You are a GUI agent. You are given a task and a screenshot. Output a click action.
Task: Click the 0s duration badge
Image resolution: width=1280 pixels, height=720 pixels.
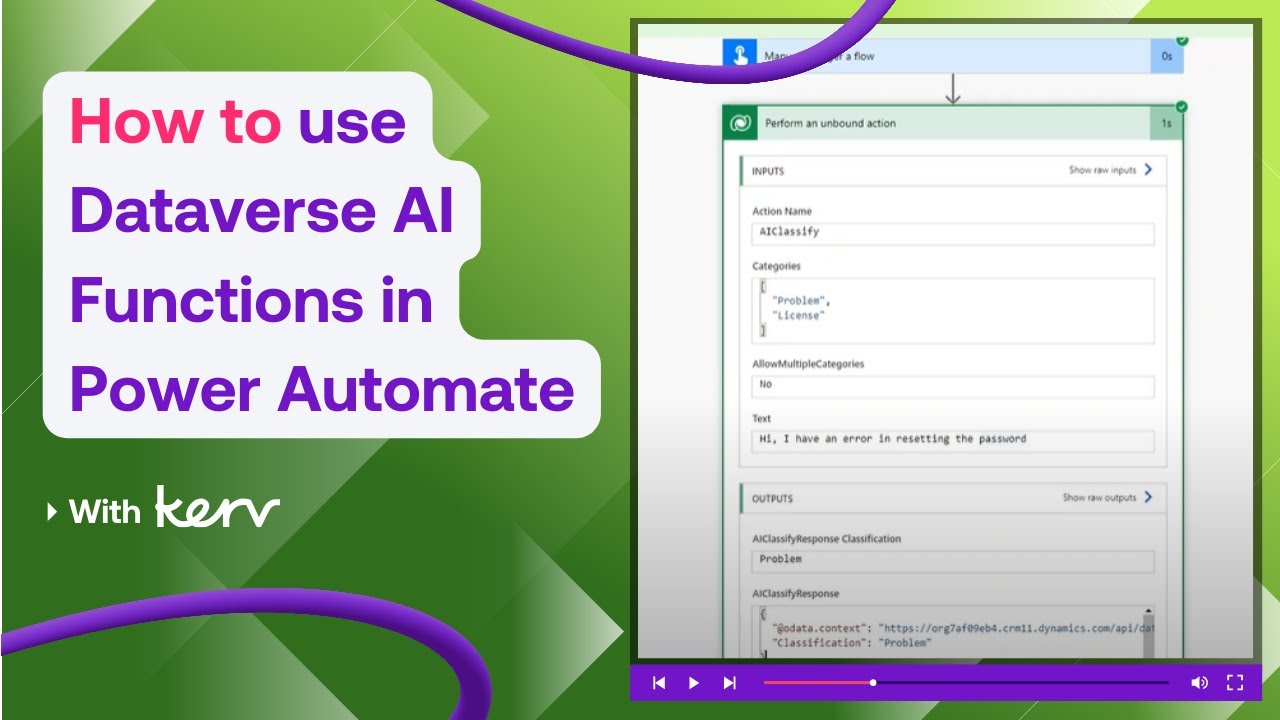(1167, 57)
